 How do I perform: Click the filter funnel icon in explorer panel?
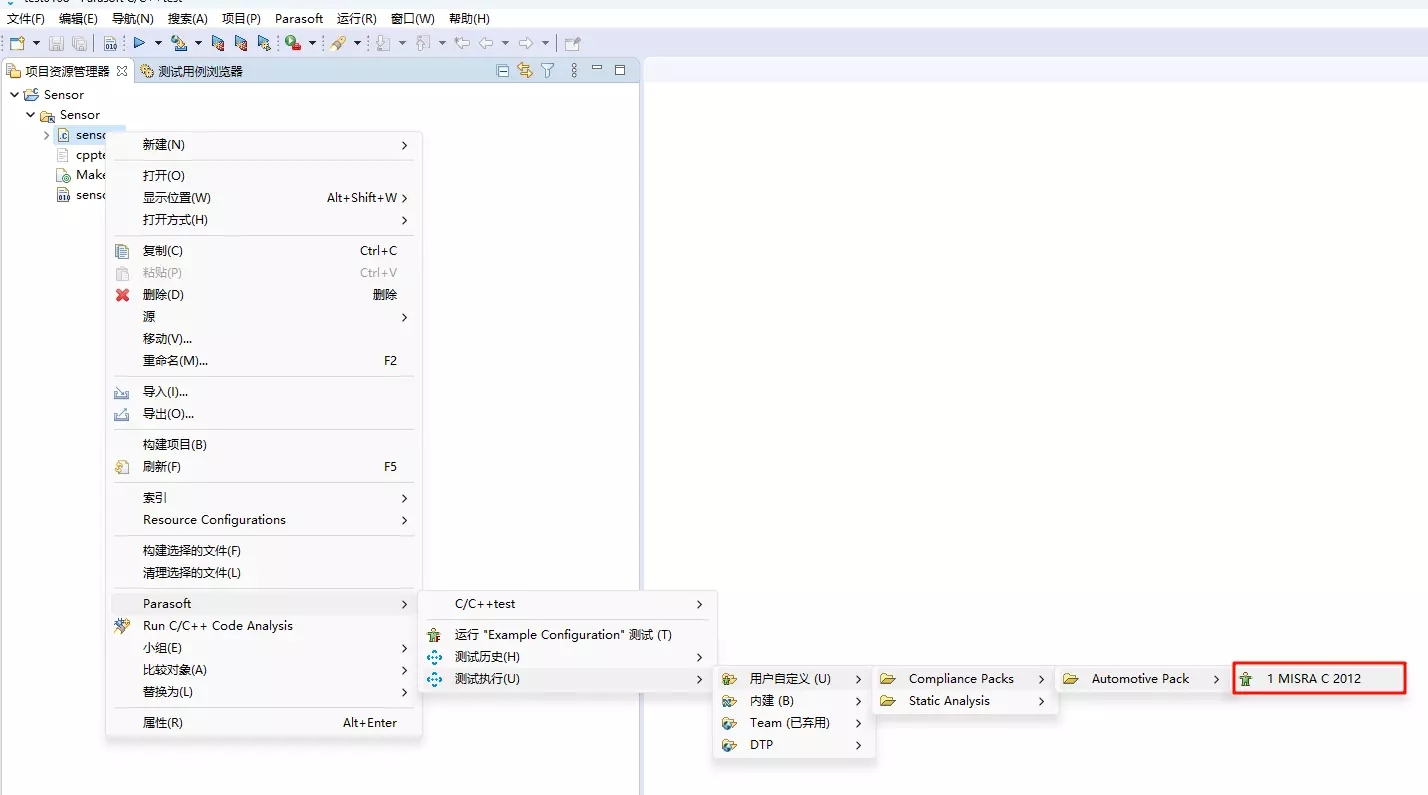click(548, 70)
